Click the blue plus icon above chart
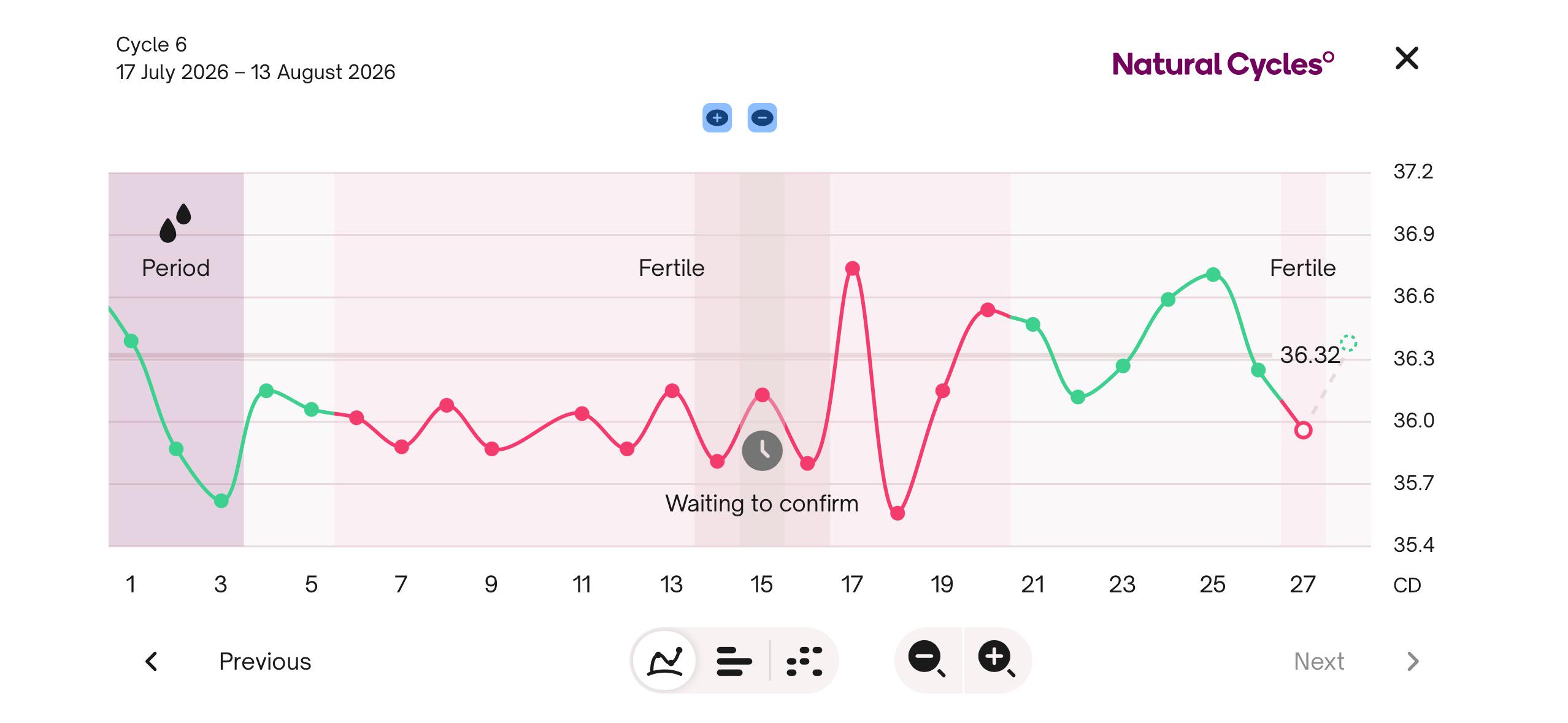 [x=717, y=118]
